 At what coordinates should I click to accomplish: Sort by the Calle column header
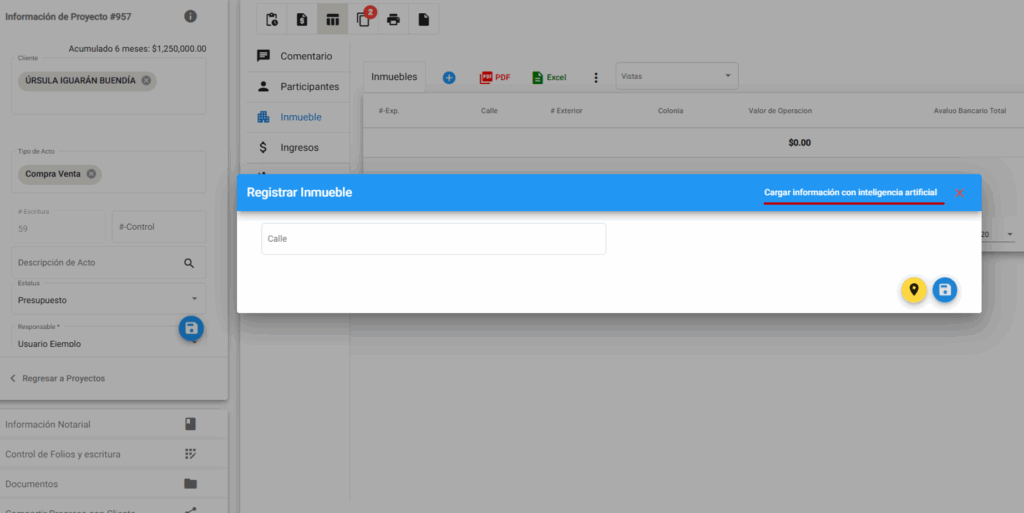click(489, 111)
